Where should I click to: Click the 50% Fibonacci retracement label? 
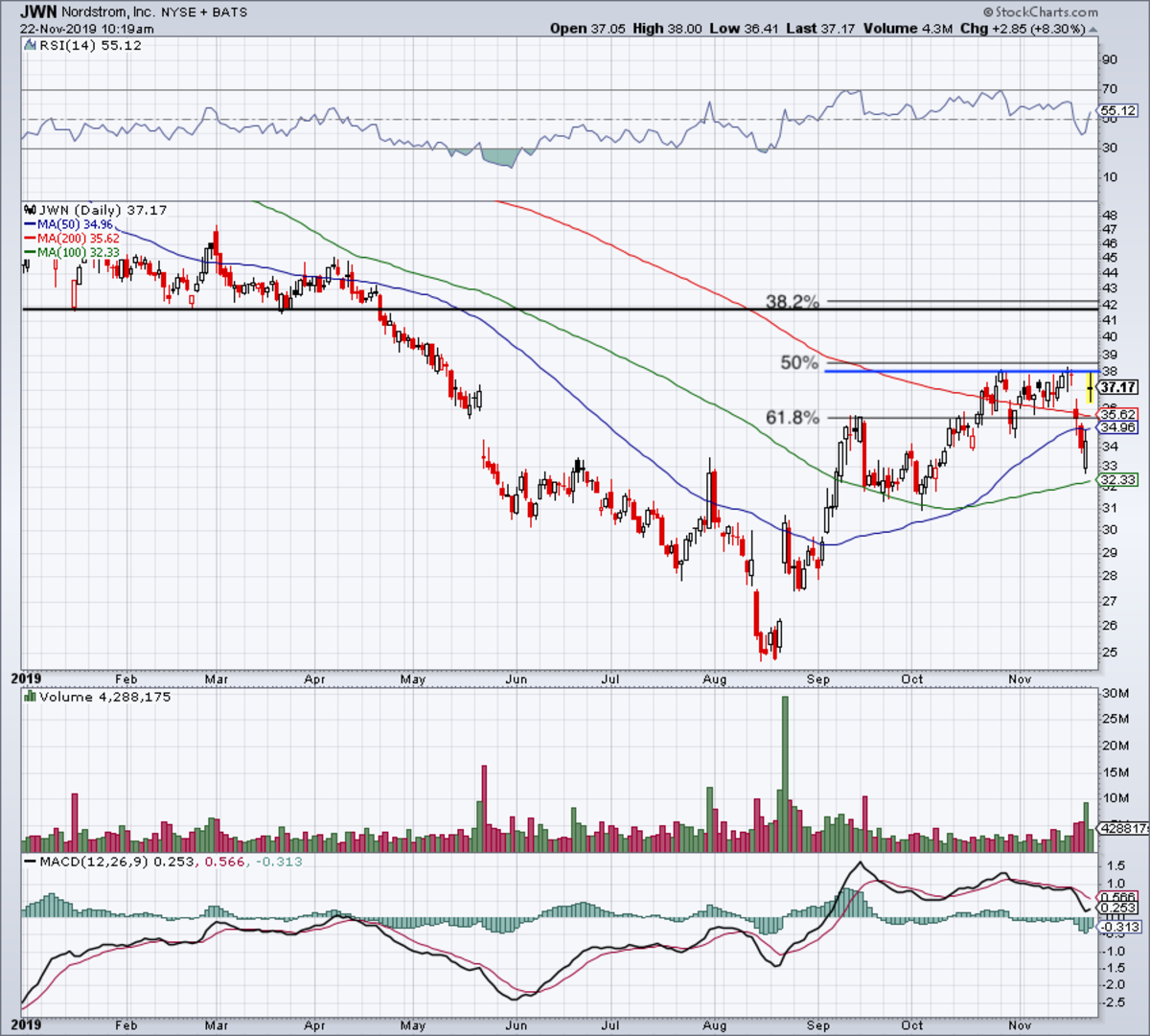click(800, 362)
